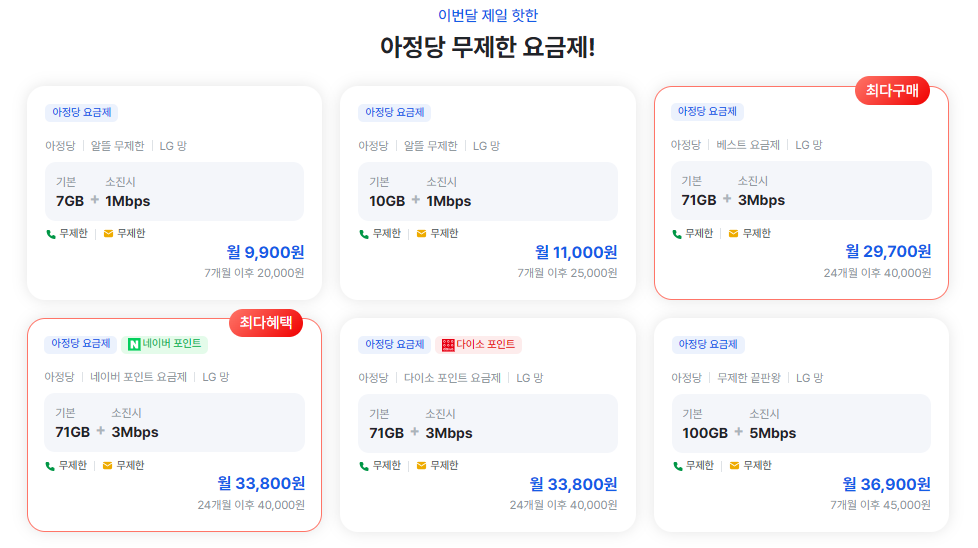978x548 pixels.
Task: Click the 최다혜택 red badge
Action: [266, 323]
